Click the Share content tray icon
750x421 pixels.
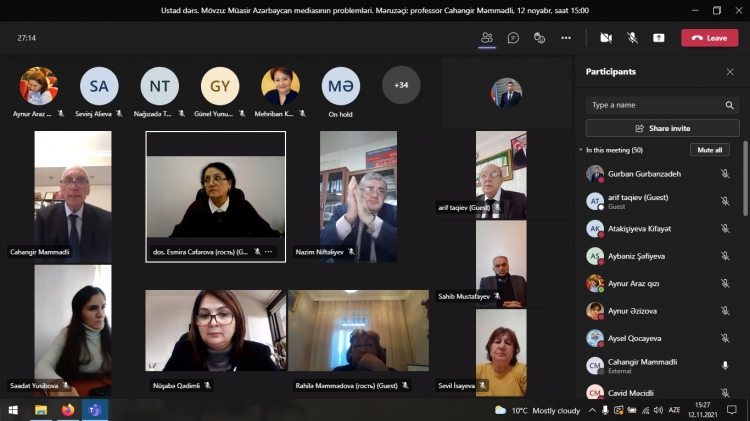659,37
